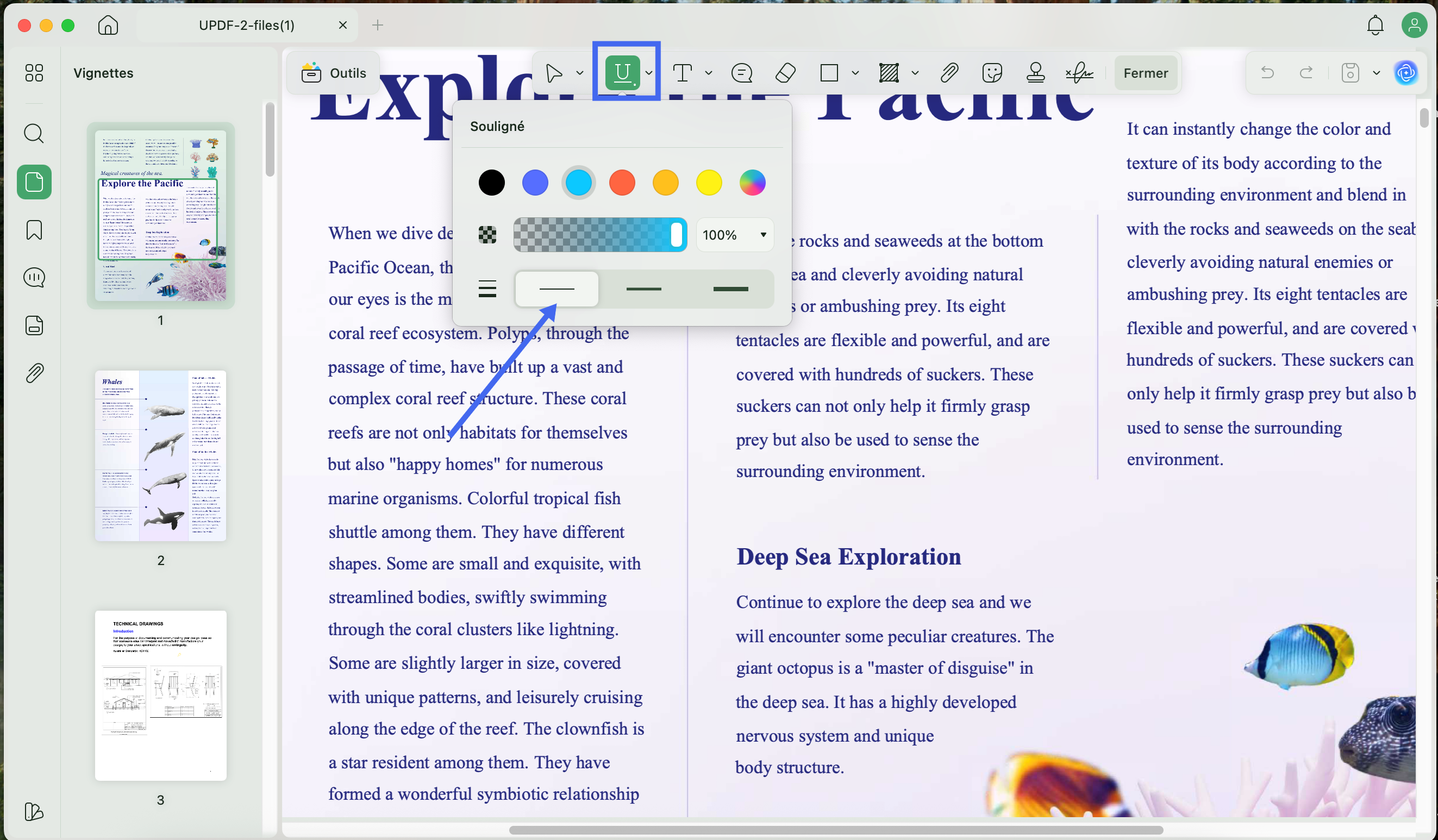Open the search panel in sidebar

(x=34, y=134)
